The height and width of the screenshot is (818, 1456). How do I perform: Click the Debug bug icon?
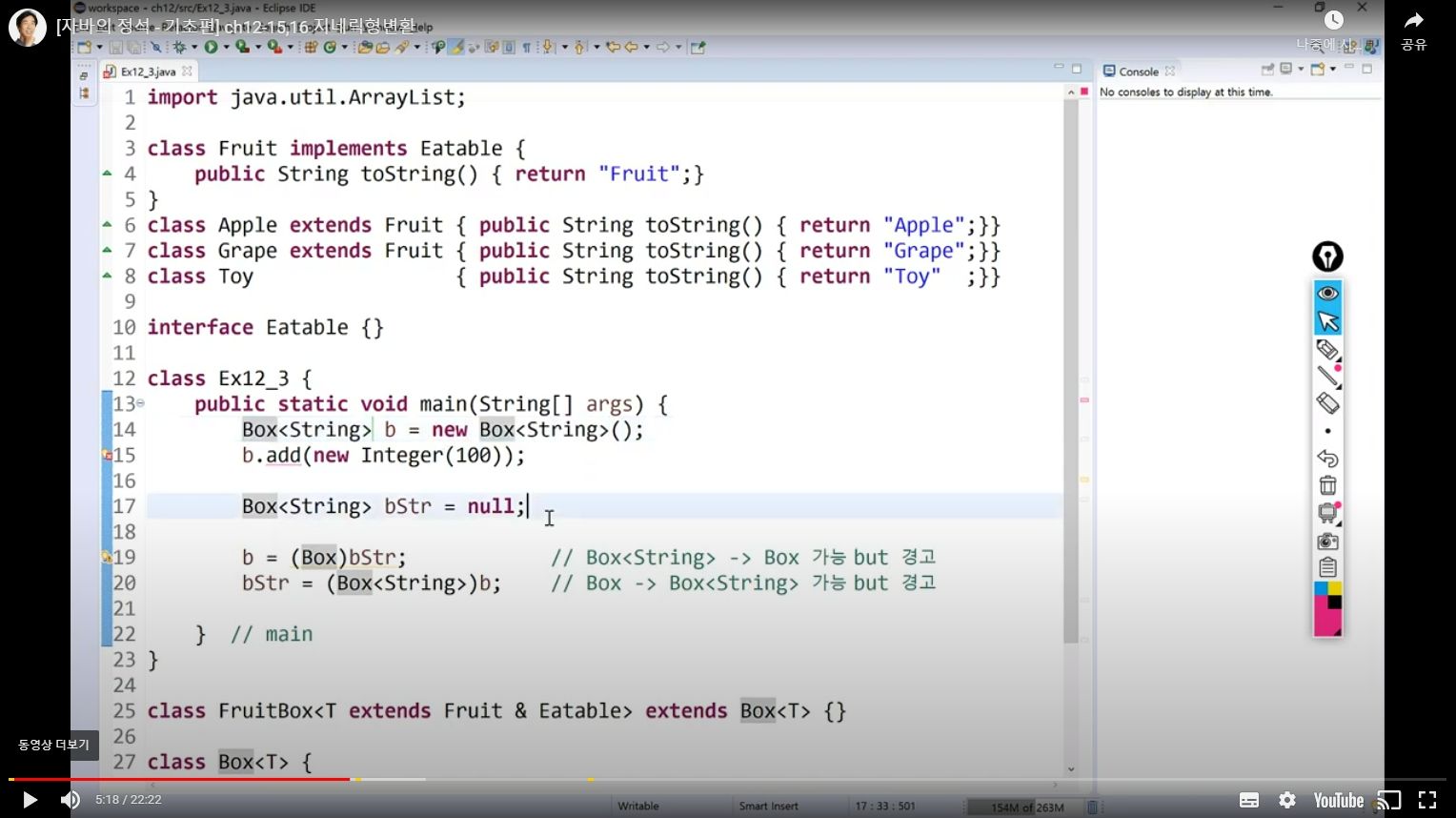click(179, 47)
